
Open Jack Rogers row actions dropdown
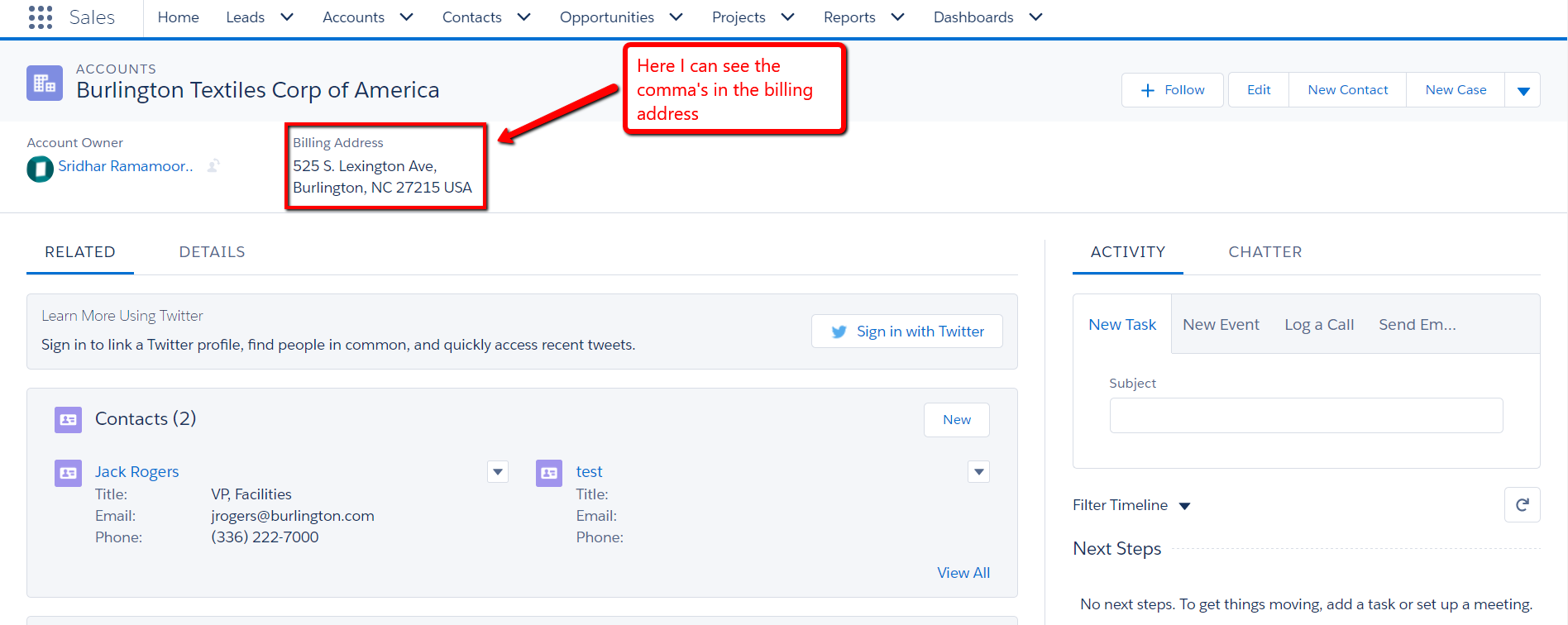[498, 472]
